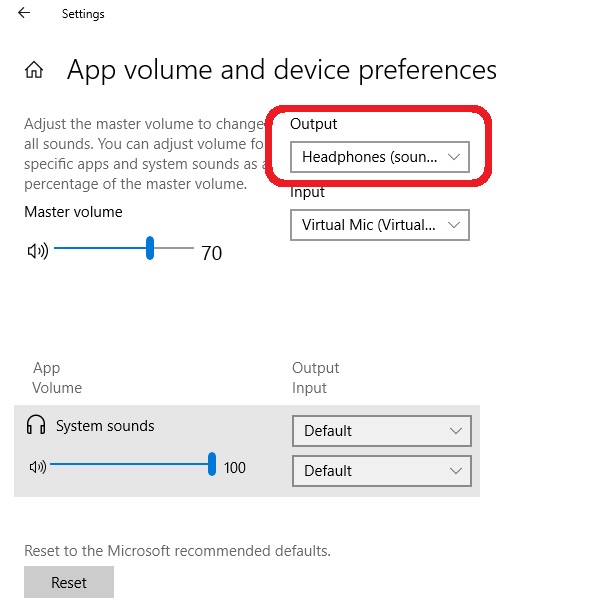Click App volume and device preferences heading
This screenshot has width=602, height=610.
tap(282, 70)
